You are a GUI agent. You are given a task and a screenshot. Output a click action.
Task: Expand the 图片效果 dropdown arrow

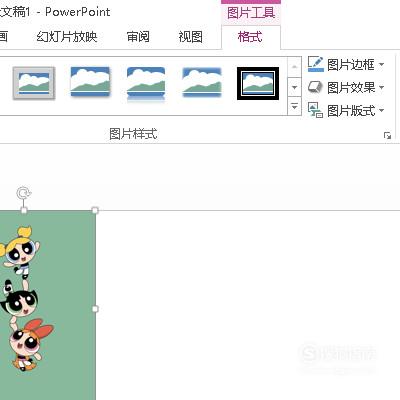(x=381, y=88)
